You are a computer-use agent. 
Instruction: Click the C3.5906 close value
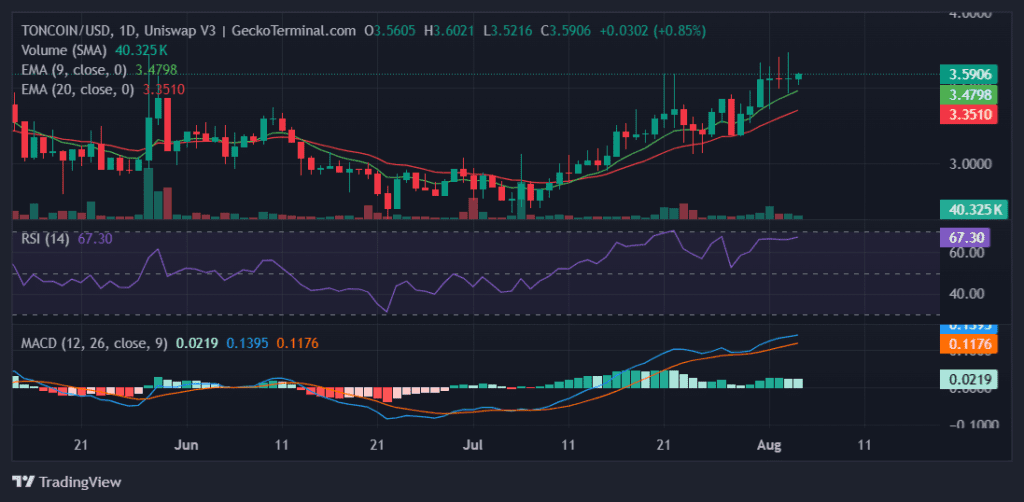click(566, 31)
